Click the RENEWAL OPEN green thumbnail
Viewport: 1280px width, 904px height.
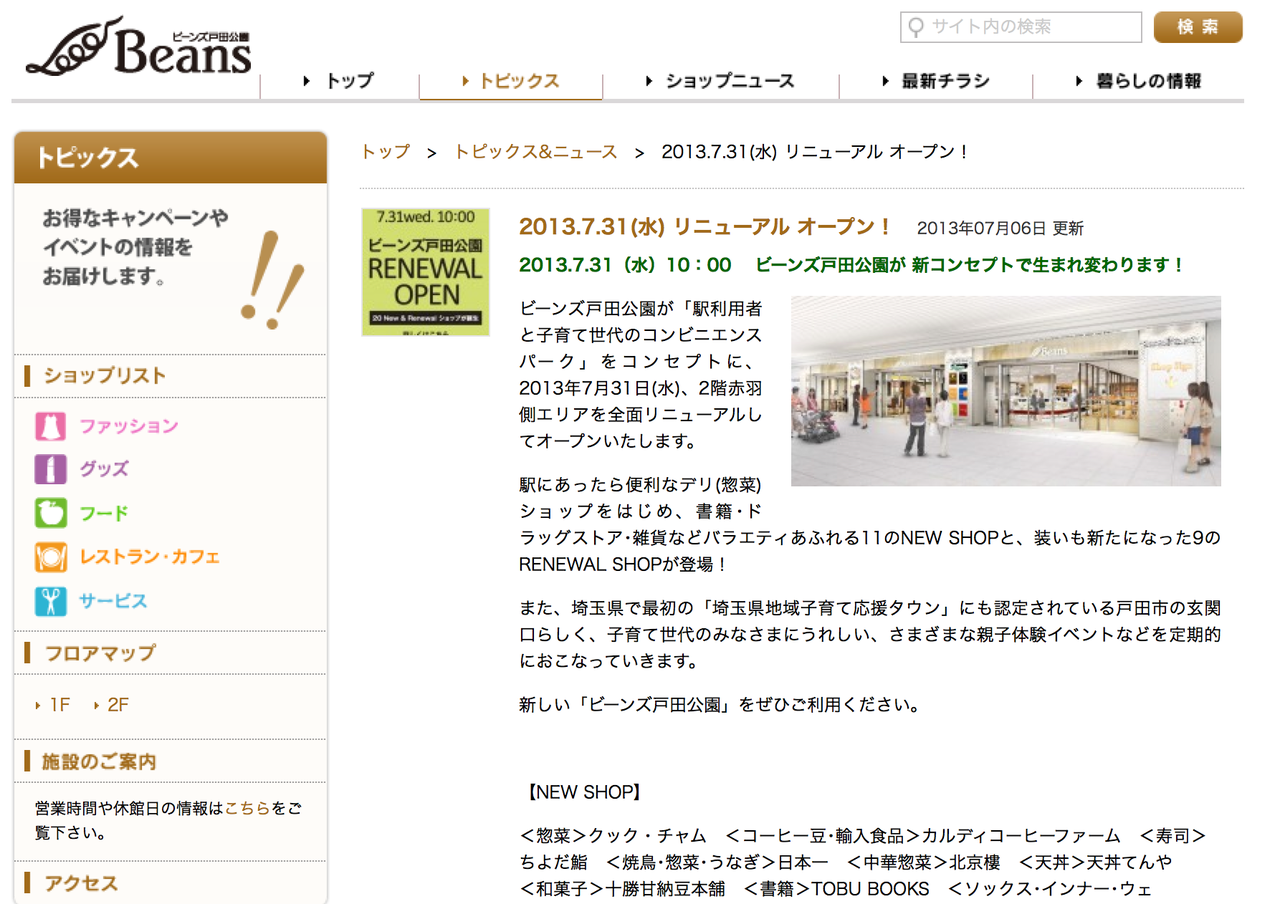pos(425,272)
